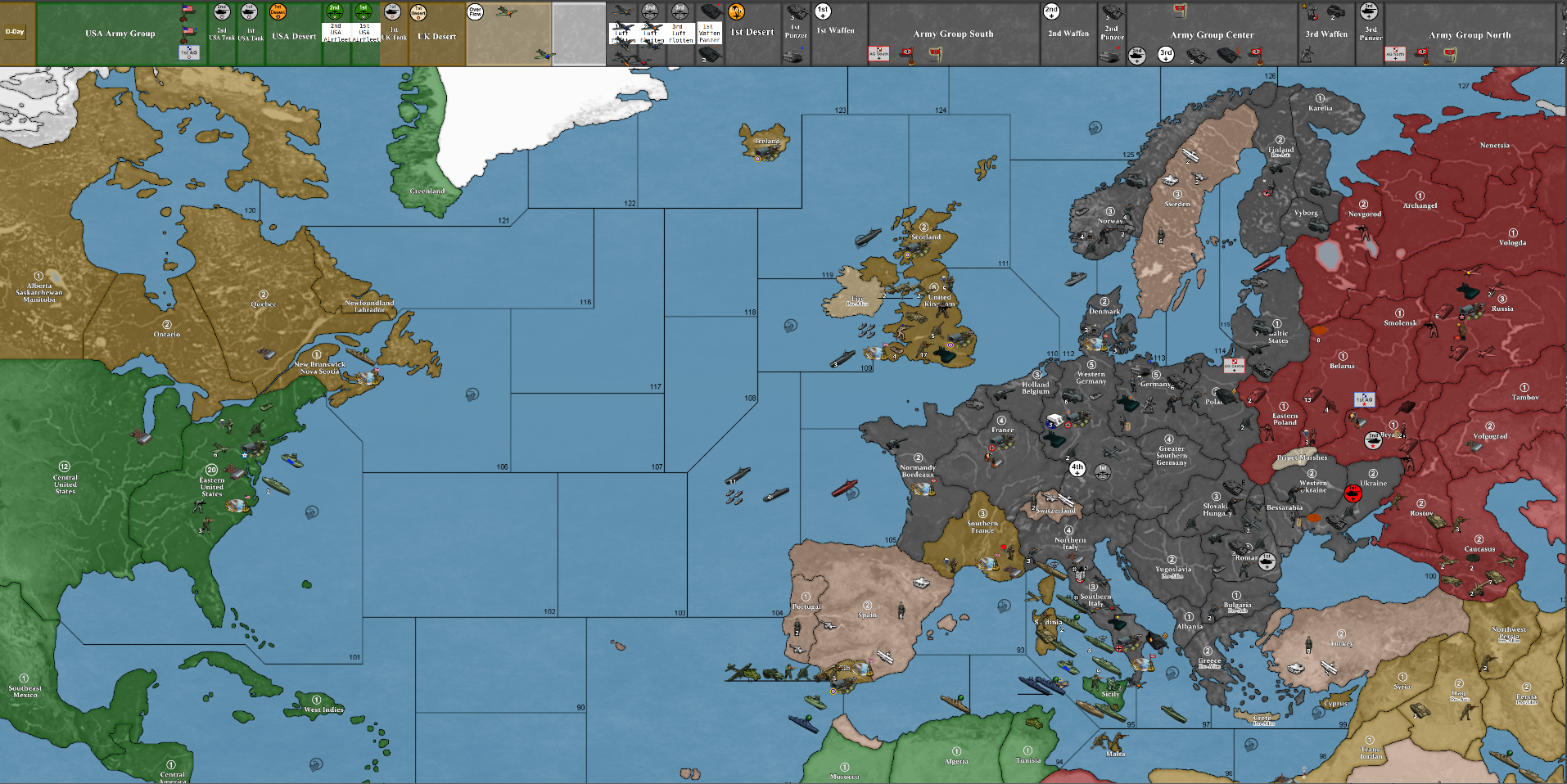Click the empty light gray holding box
The height and width of the screenshot is (784, 1567).
point(579,34)
